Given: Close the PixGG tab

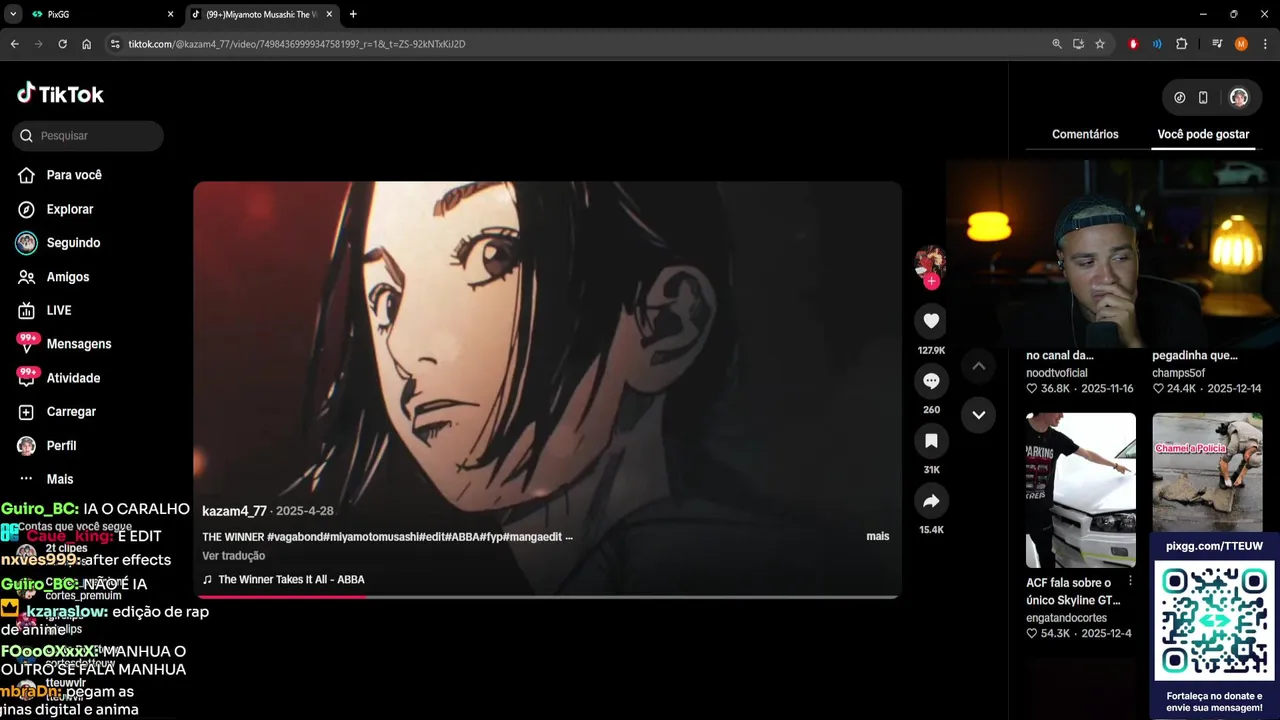Looking at the screenshot, I should [x=170, y=14].
